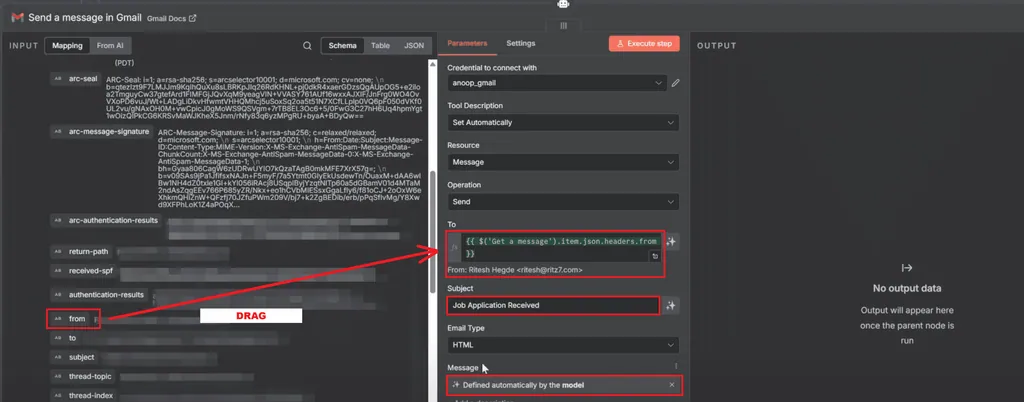
Task: Click the 'No output data' message
Action: click(907, 288)
